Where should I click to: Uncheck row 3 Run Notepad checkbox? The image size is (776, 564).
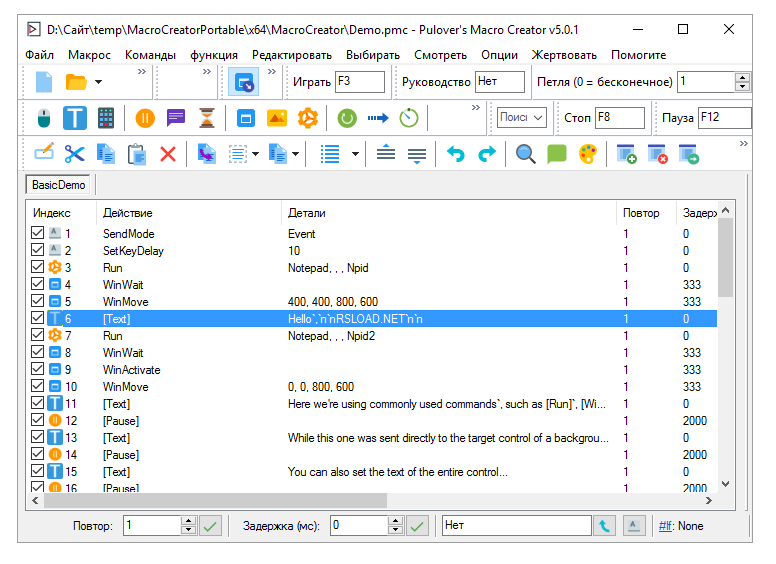pos(37,267)
